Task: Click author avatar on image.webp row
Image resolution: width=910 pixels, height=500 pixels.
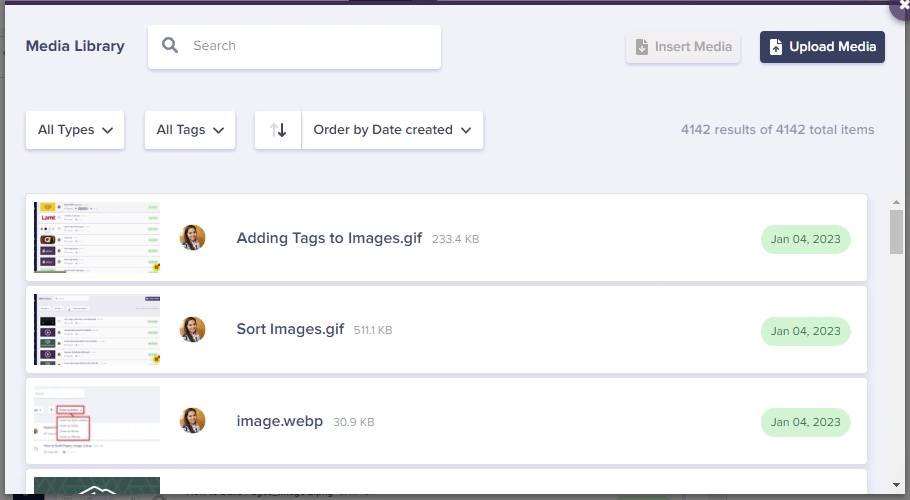Action: (x=192, y=421)
